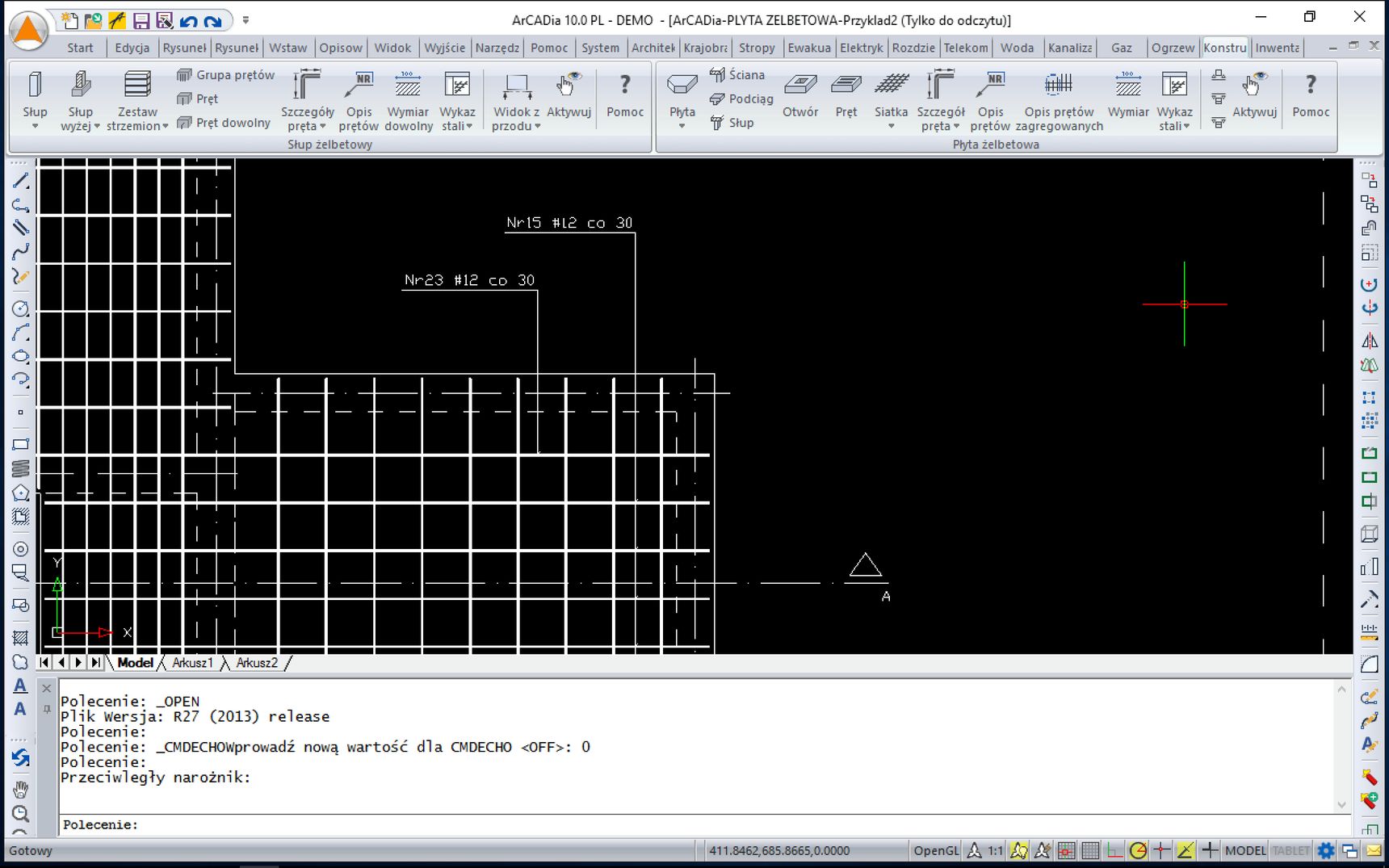The height and width of the screenshot is (868, 1389).
Task: Click the OpenGL status bar button
Action: pyautogui.click(x=936, y=850)
